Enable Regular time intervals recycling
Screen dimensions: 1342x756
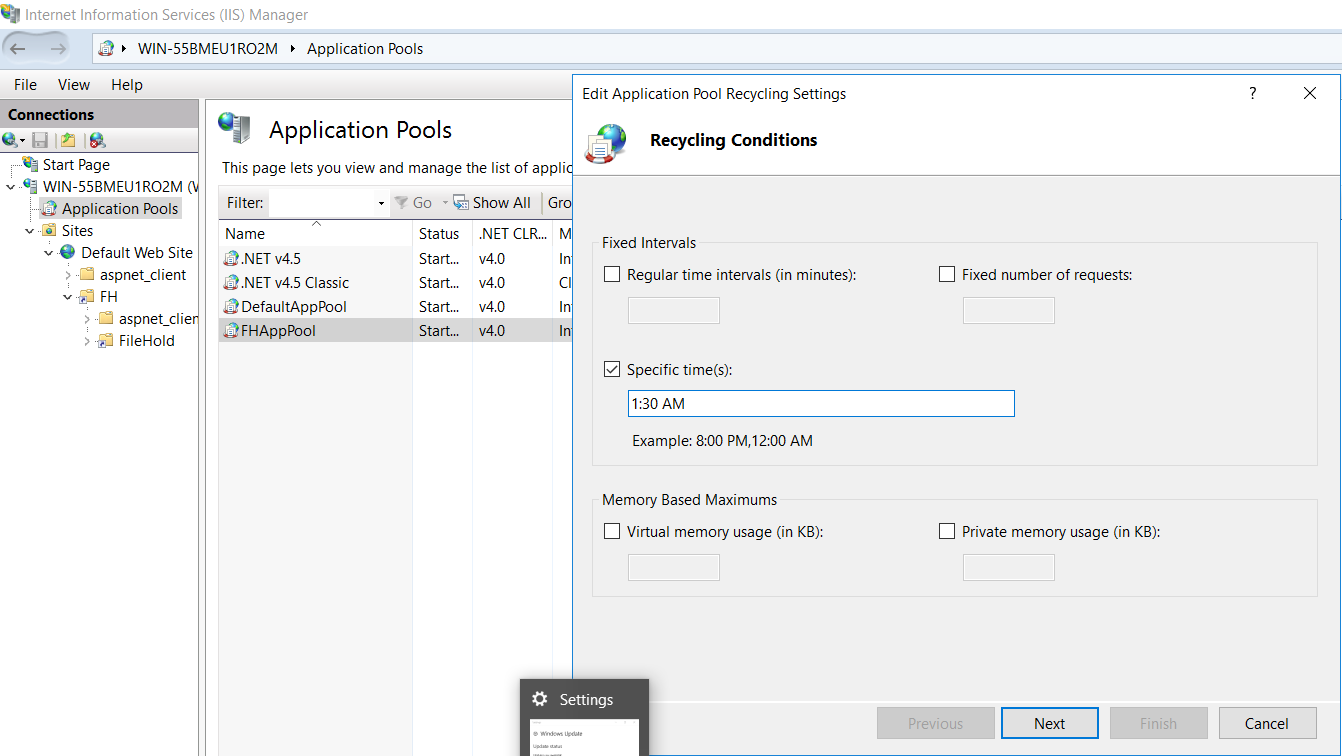tap(611, 274)
